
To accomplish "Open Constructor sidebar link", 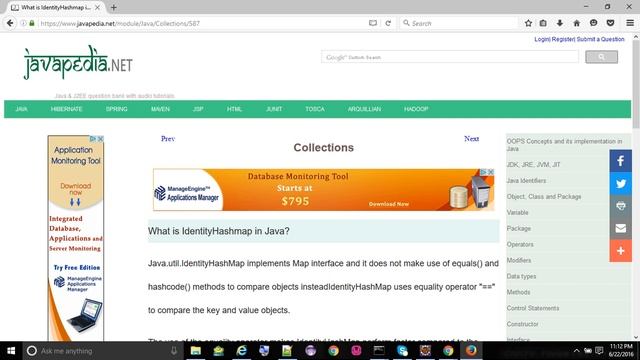I will coord(522,324).
